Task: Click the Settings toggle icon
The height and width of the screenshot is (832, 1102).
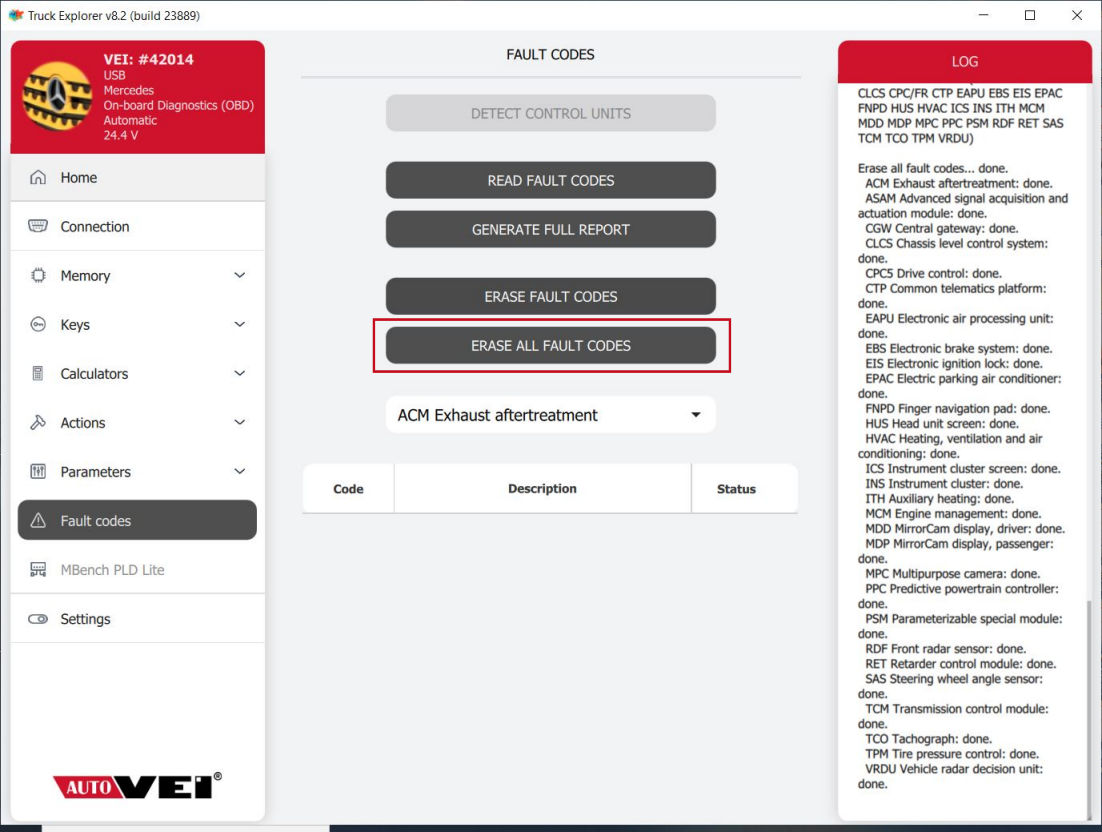Action: pos(38,619)
